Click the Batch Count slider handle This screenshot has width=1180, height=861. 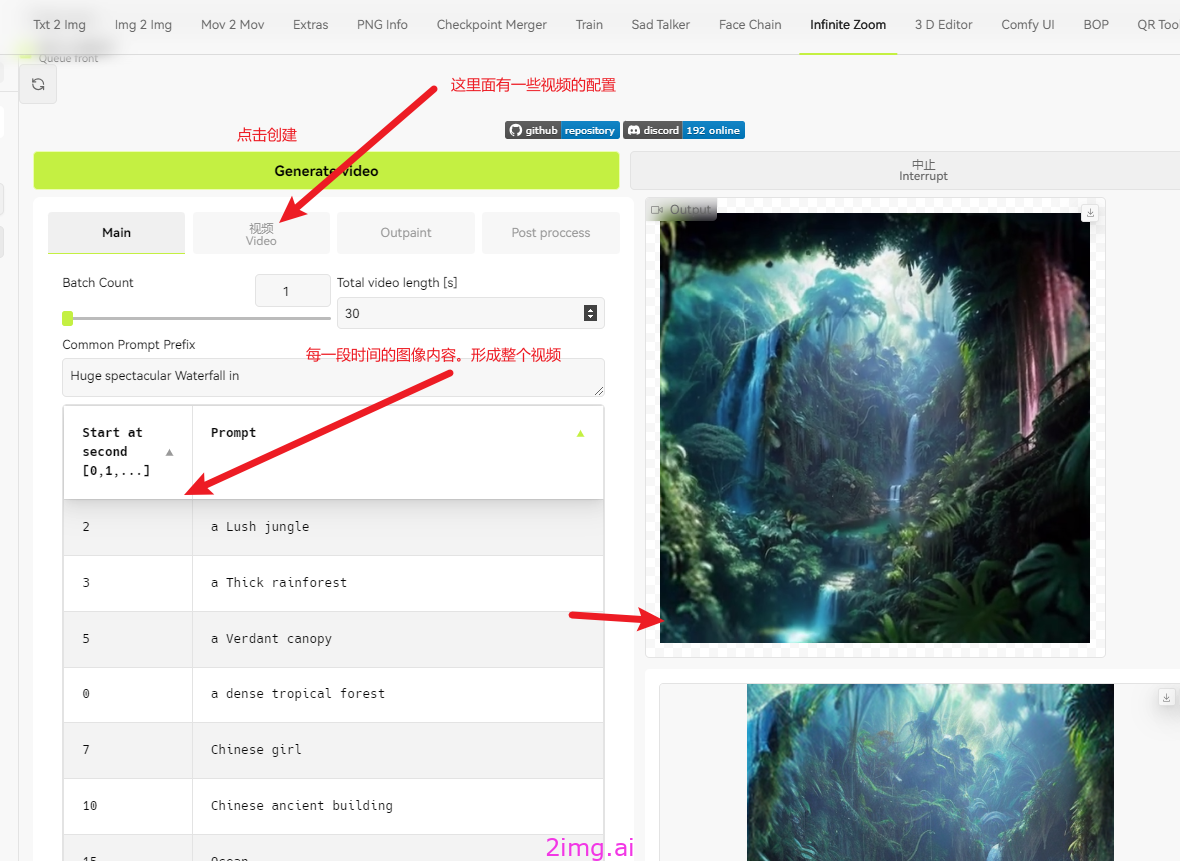(68, 318)
